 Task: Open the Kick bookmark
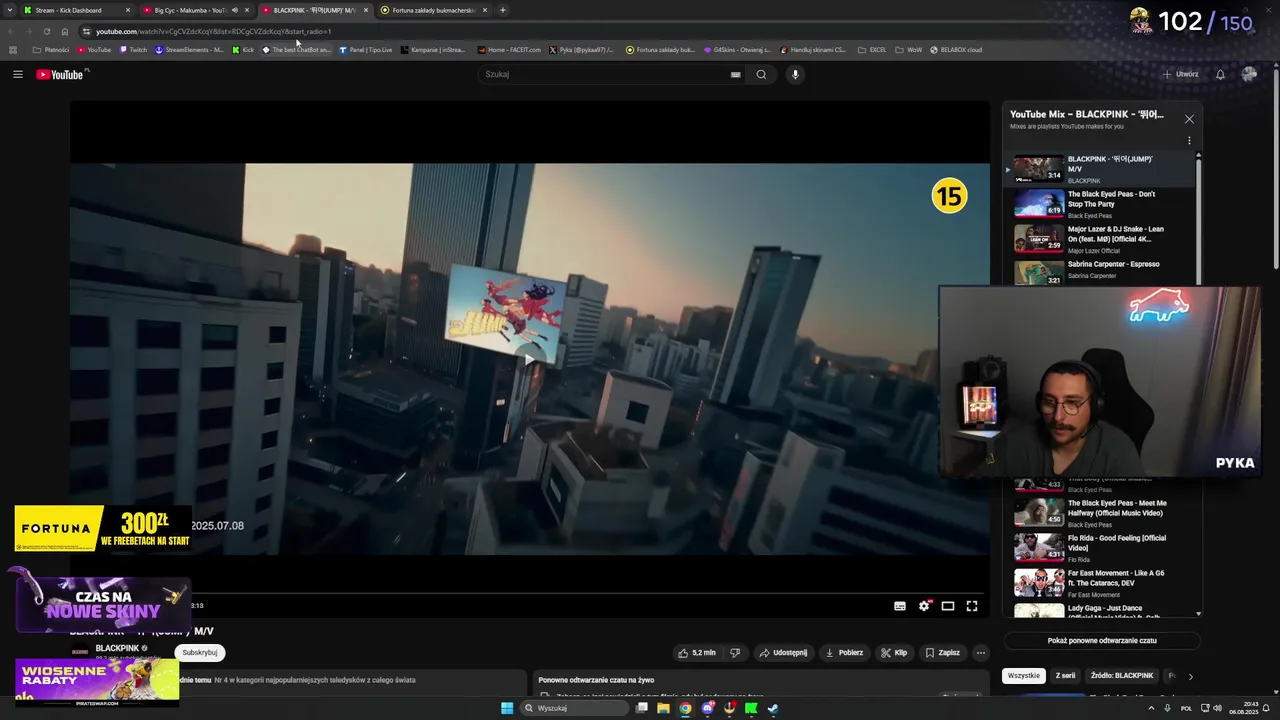pyautogui.click(x=243, y=49)
